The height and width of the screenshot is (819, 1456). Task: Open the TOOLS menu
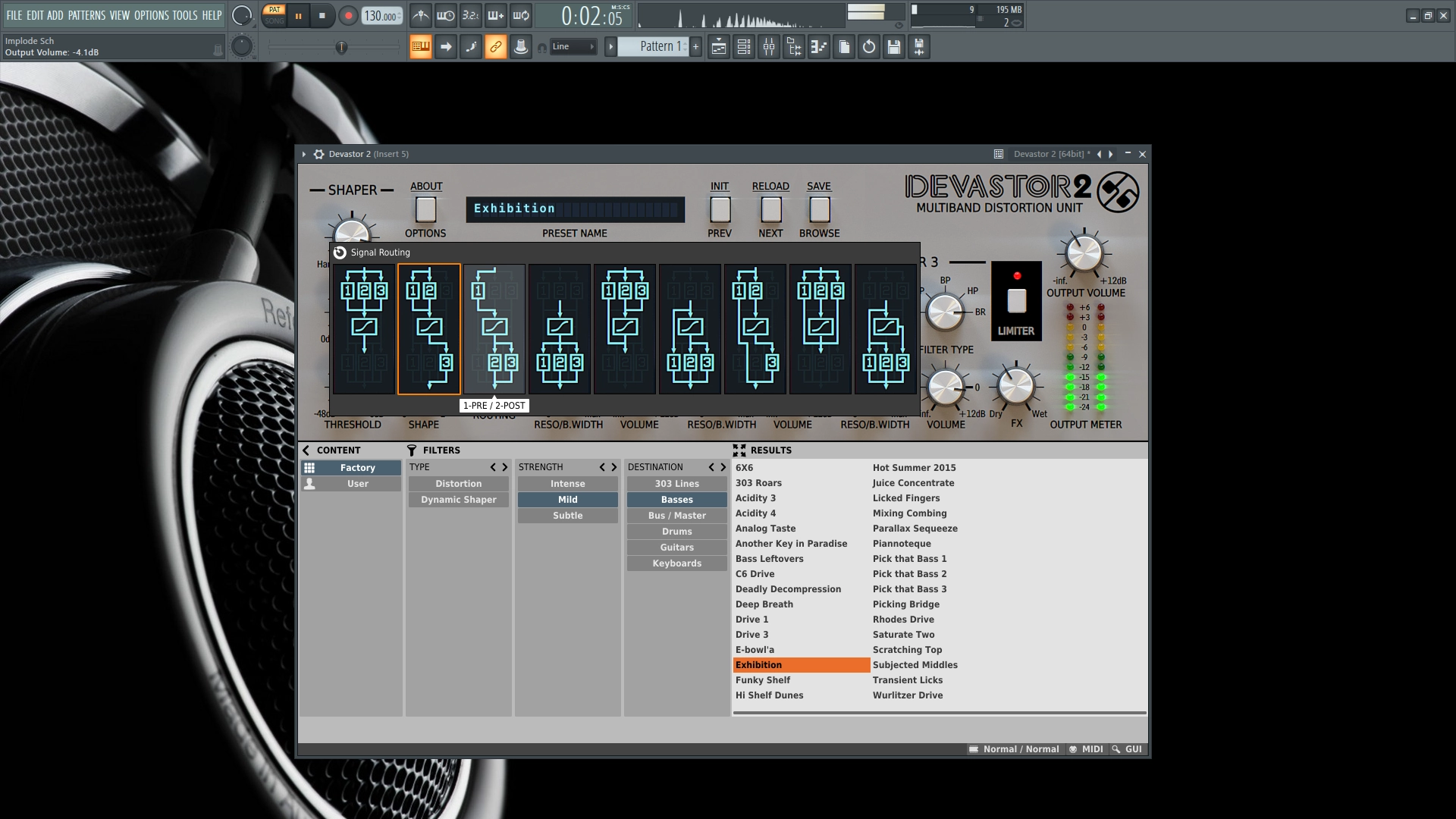[185, 15]
